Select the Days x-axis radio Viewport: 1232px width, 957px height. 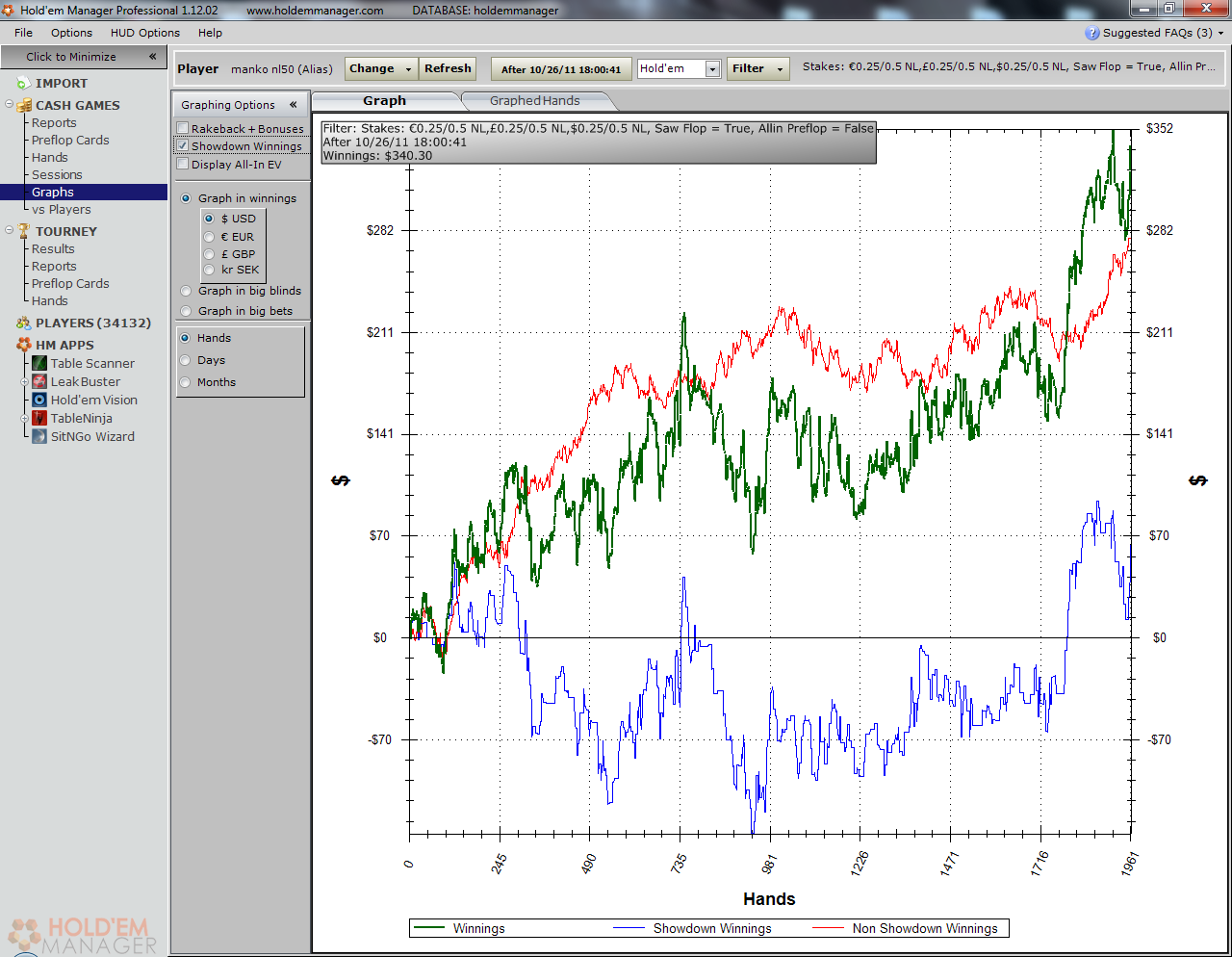tap(185, 360)
